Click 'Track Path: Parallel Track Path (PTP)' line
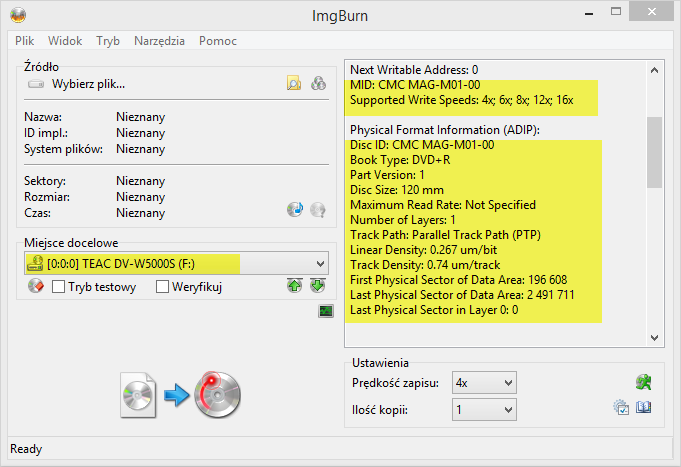The height and width of the screenshot is (467, 681). 445,235
